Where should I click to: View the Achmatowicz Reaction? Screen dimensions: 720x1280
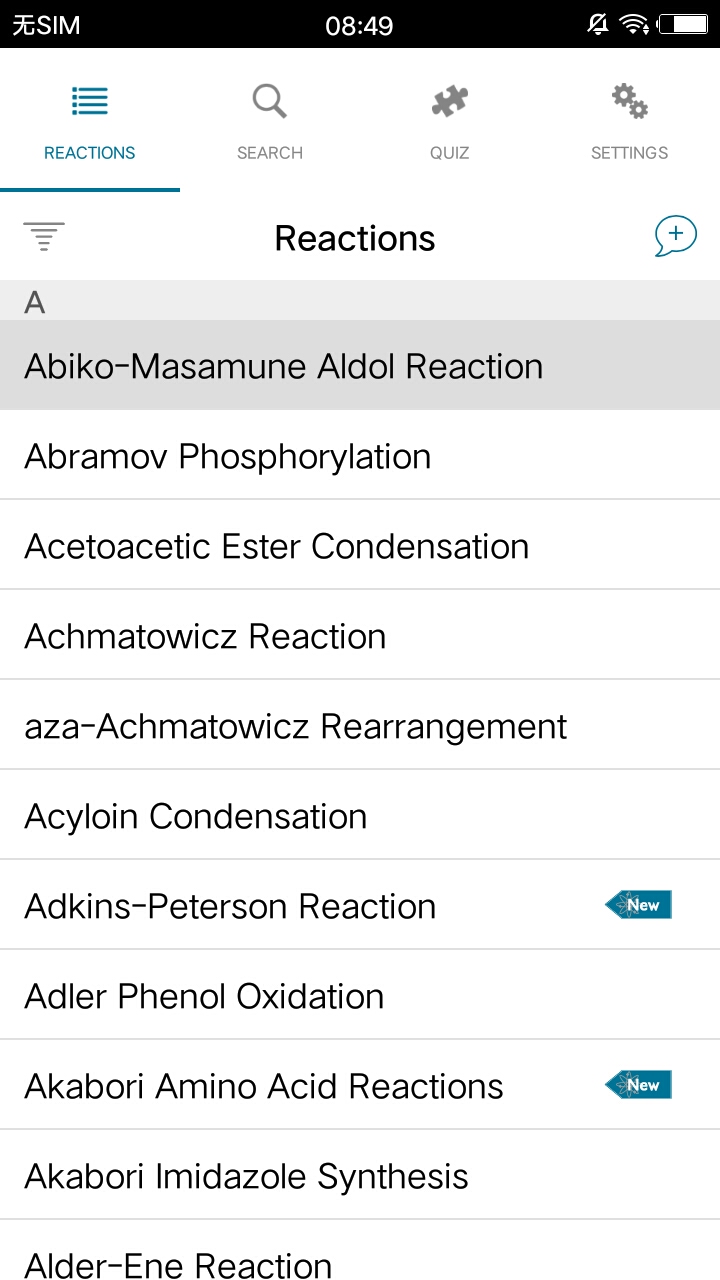coord(205,636)
